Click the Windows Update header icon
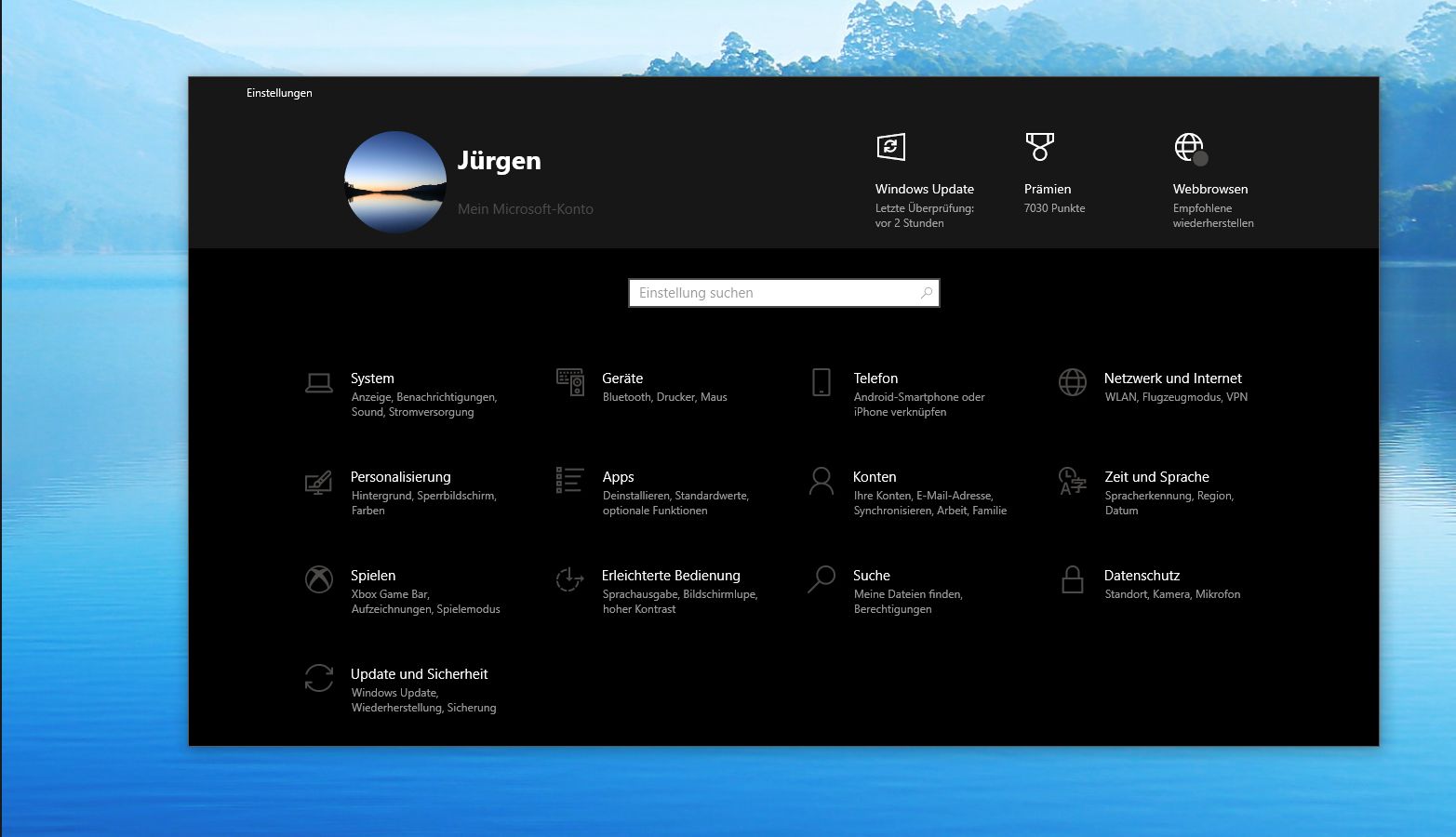Screen dimensions: 1456x837 [891, 146]
